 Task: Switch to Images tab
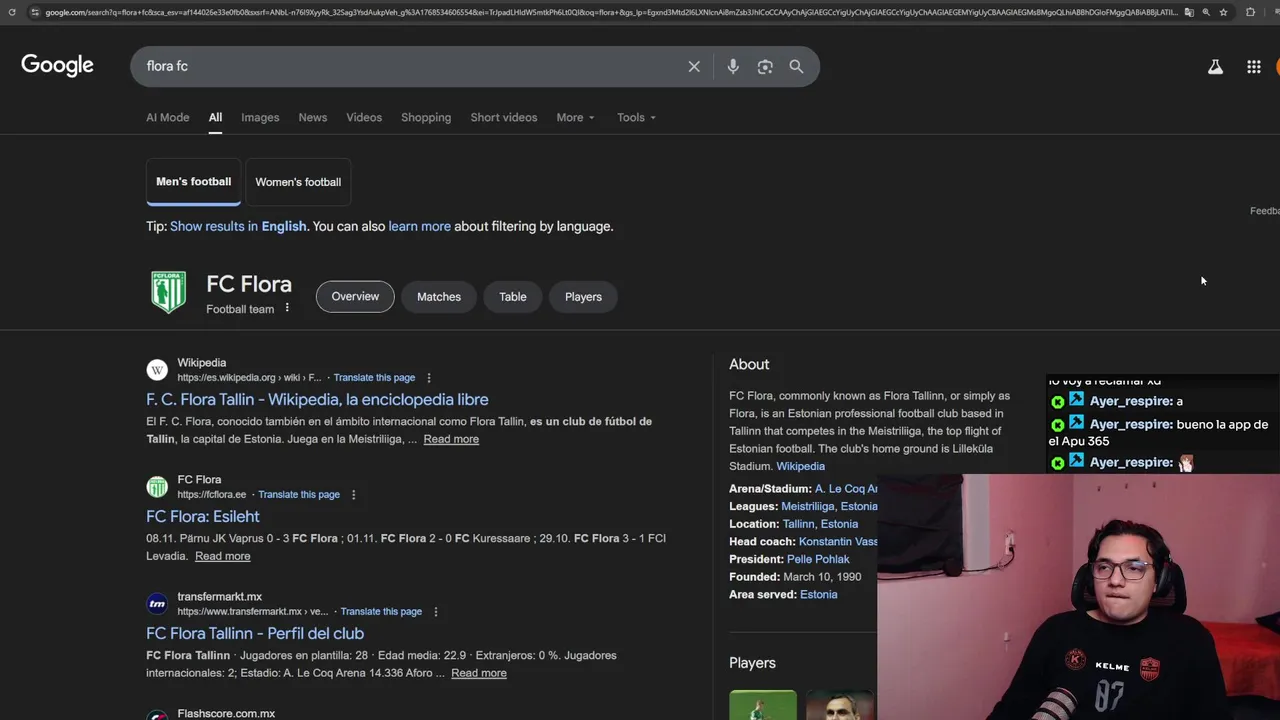coord(260,118)
